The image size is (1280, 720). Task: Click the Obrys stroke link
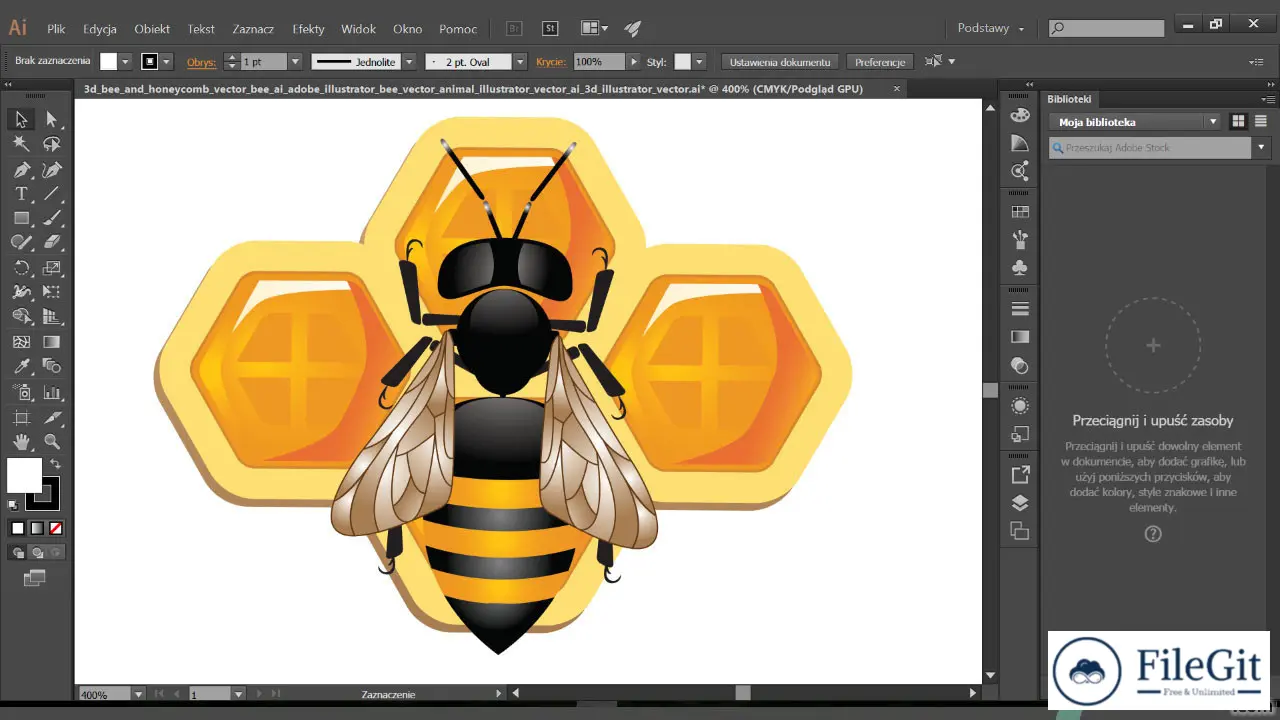click(200, 62)
